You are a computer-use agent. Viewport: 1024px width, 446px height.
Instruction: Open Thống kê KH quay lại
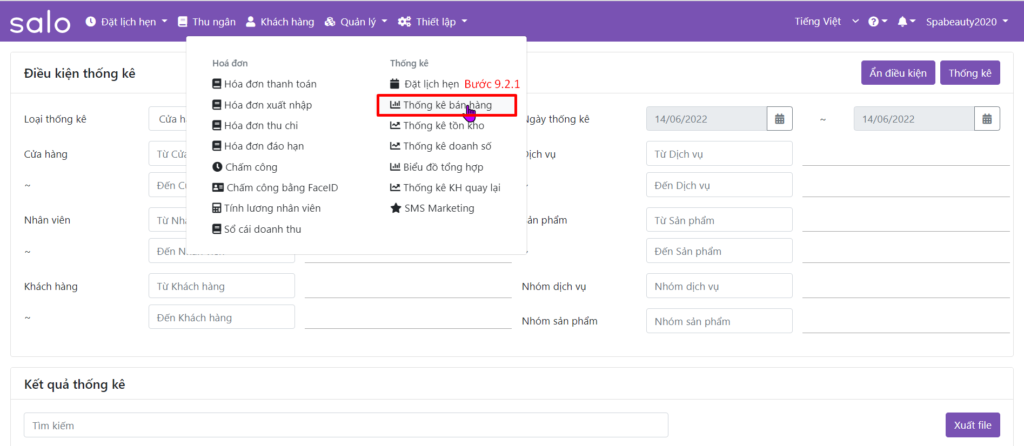(445, 187)
